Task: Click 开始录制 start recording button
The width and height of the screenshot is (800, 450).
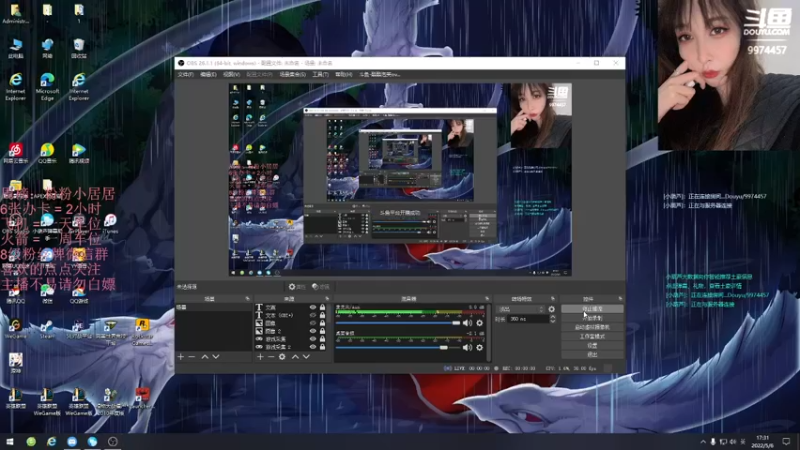Action: 592,318
